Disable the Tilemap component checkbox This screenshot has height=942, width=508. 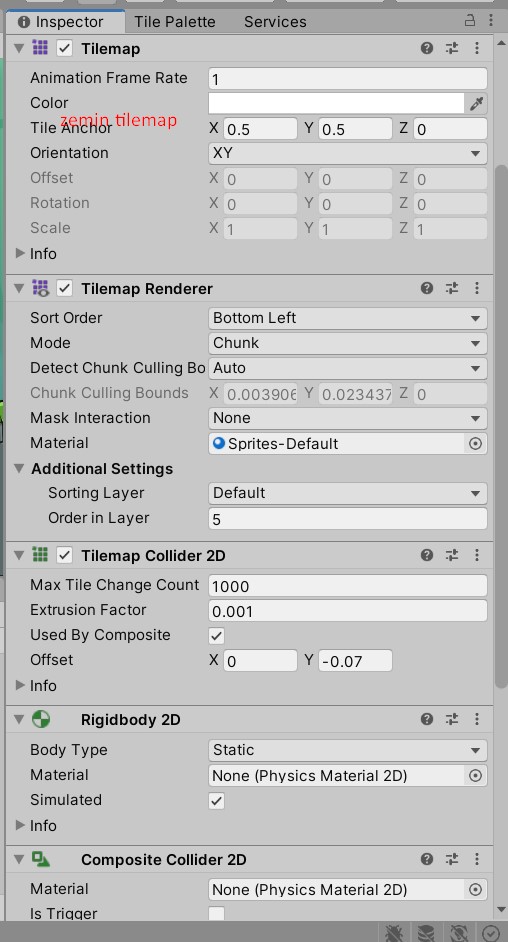[64, 48]
